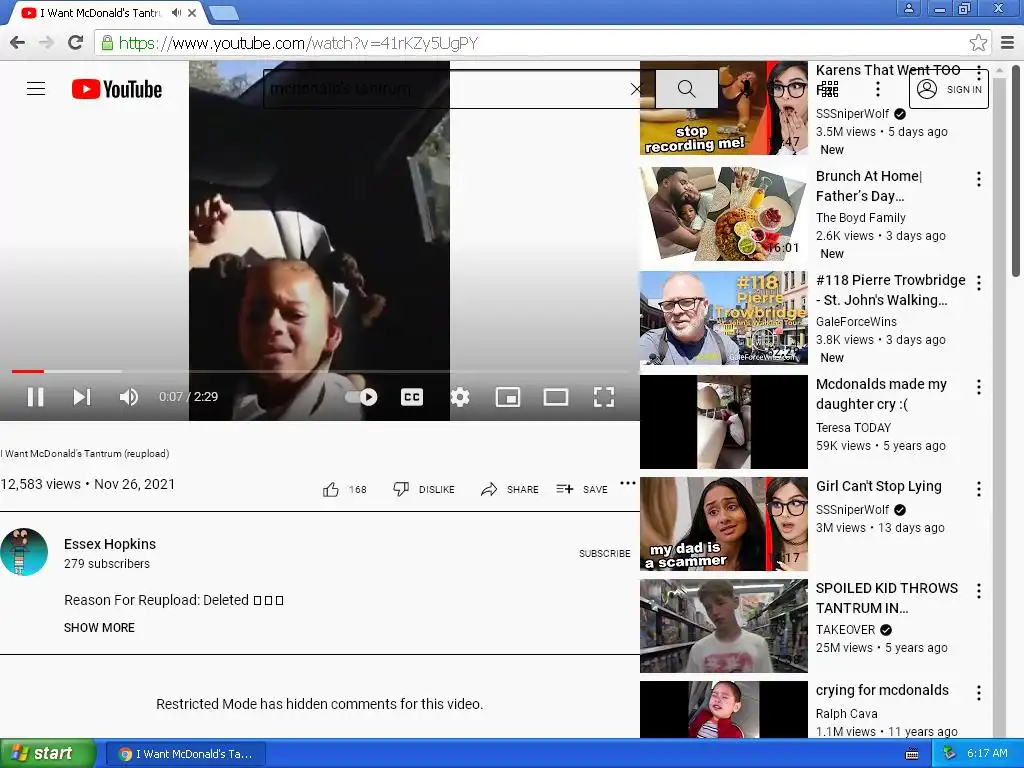Click the SIGN IN button
Viewport: 1024px width, 768px height.
[949, 89]
